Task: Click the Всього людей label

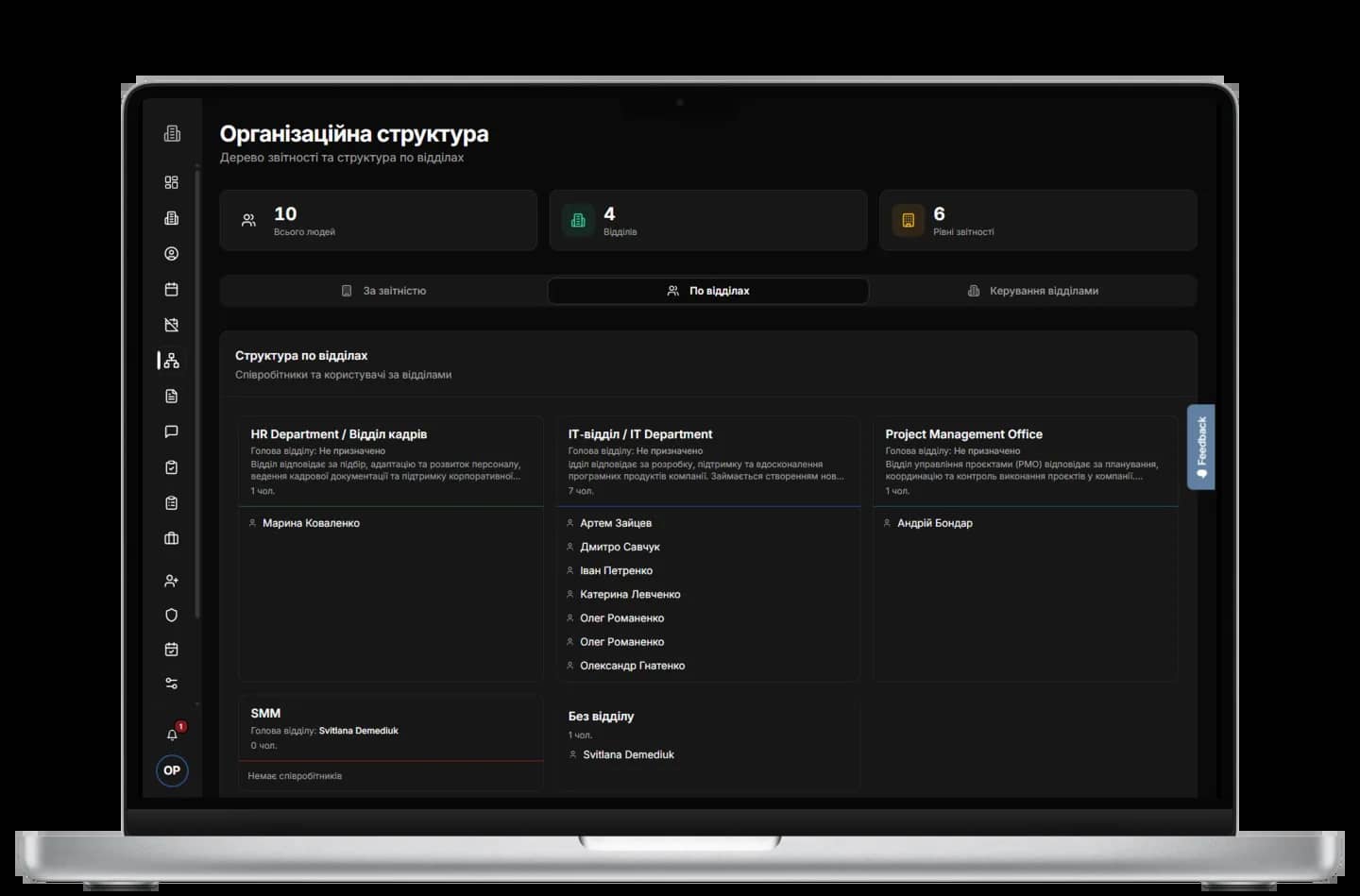Action: [304, 232]
